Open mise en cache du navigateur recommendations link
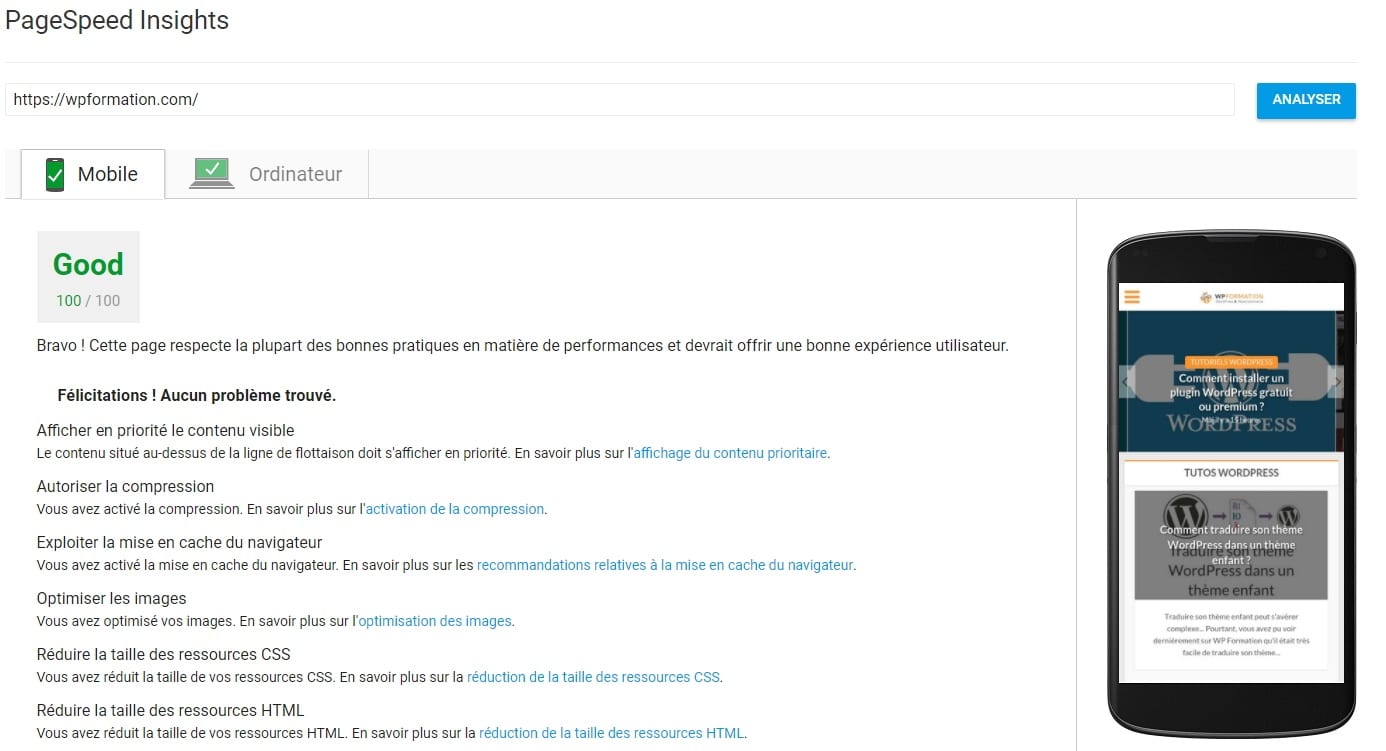This screenshot has height=751, width=1386. [665, 565]
